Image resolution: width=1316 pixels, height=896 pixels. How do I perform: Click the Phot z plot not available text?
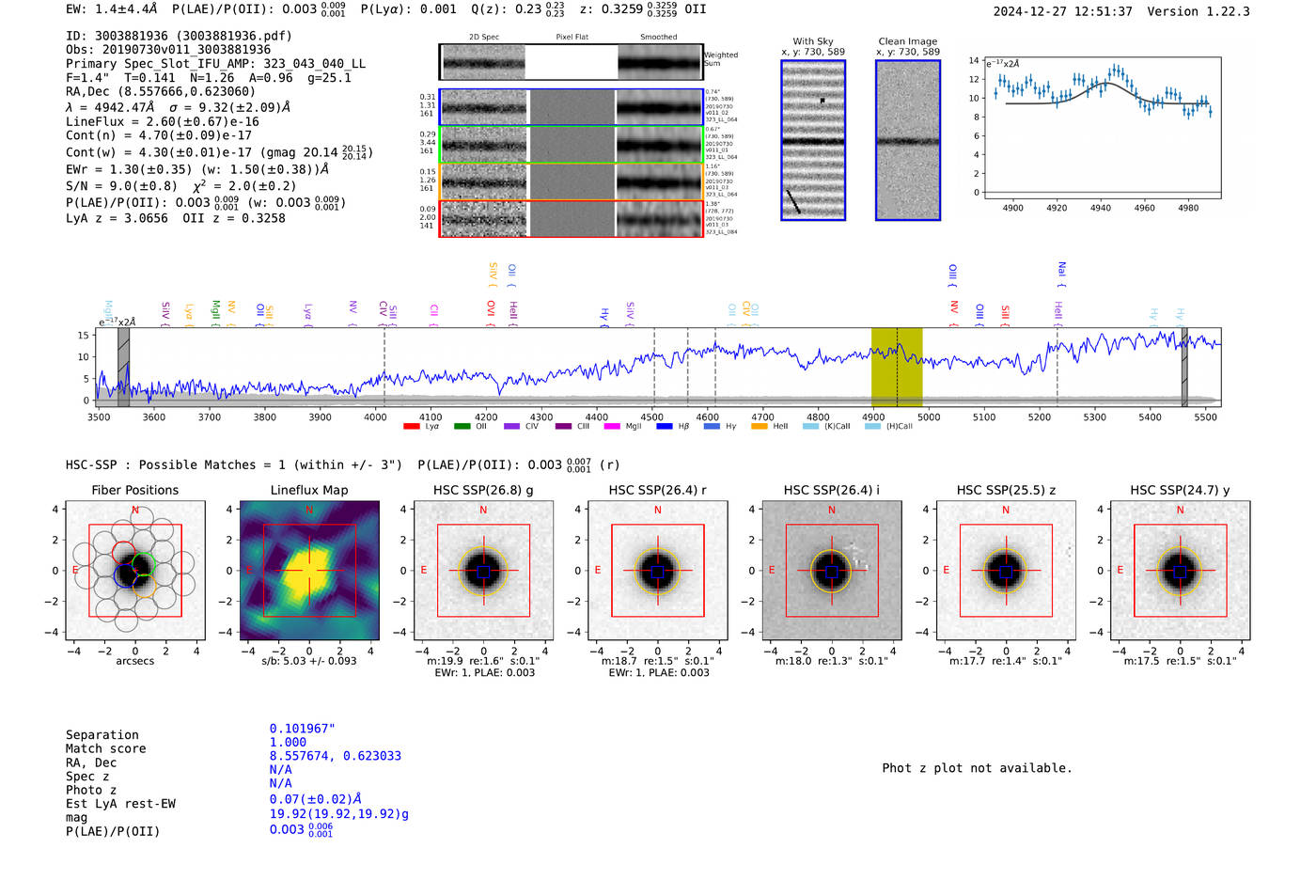tap(977, 768)
